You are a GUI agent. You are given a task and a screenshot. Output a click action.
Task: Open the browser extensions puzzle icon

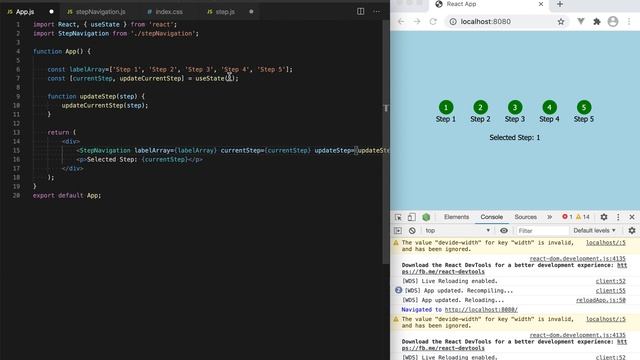coord(597,22)
